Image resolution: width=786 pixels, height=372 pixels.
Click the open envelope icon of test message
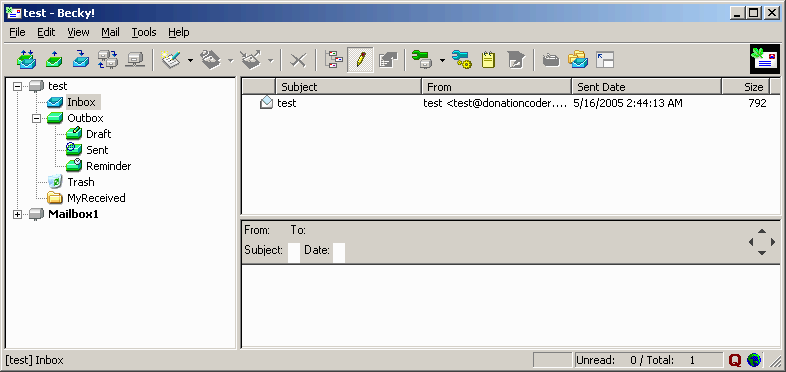click(266, 103)
